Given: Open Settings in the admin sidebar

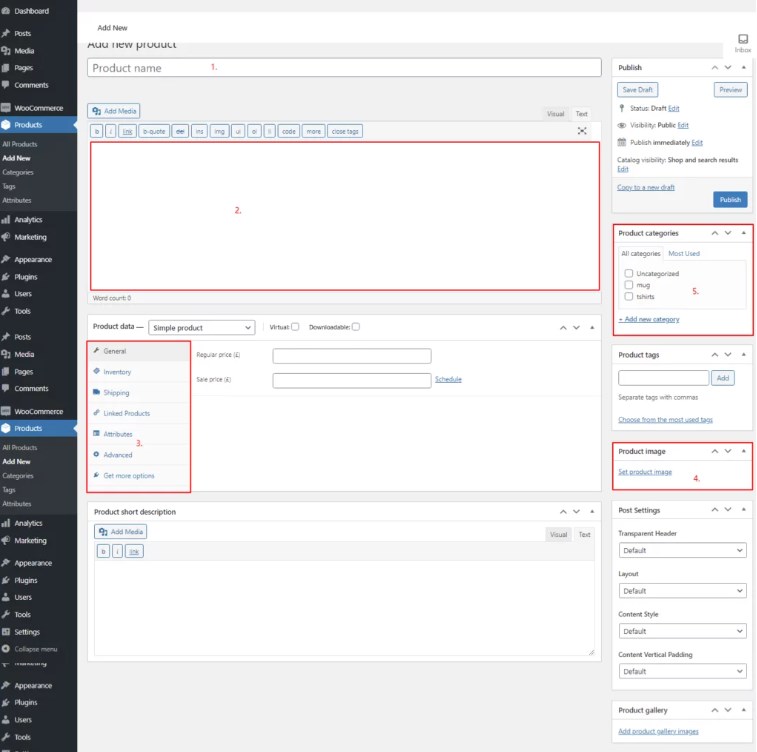Looking at the screenshot, I should tap(27, 632).
